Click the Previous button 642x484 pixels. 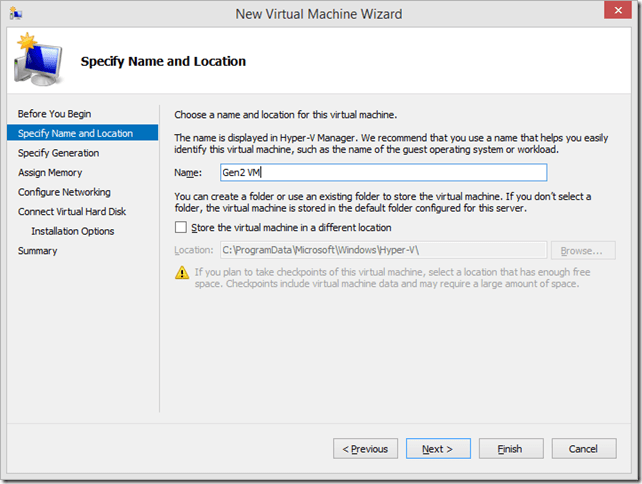365,449
